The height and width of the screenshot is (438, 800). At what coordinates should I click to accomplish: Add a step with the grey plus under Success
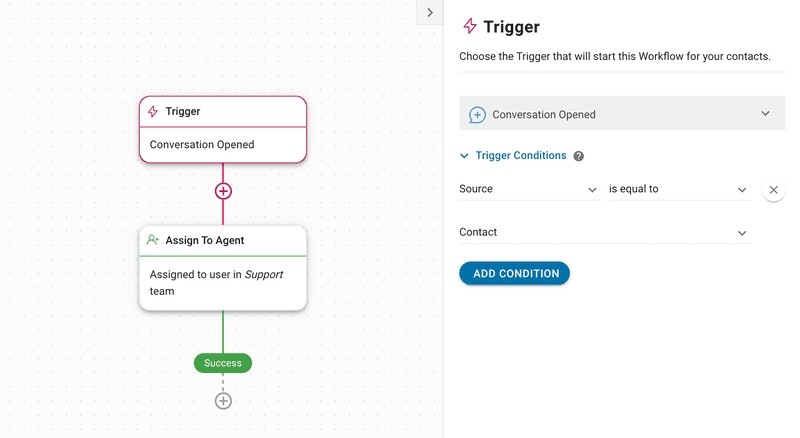coord(223,401)
